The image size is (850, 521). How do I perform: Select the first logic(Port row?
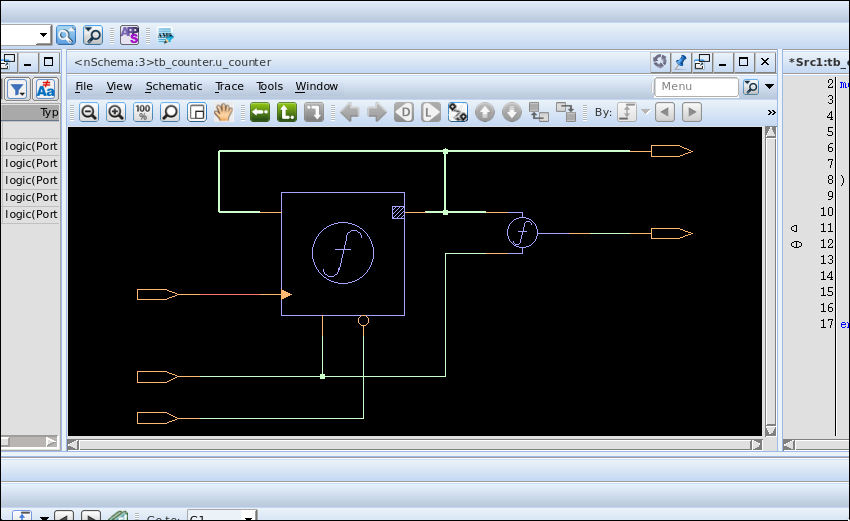(x=30, y=146)
